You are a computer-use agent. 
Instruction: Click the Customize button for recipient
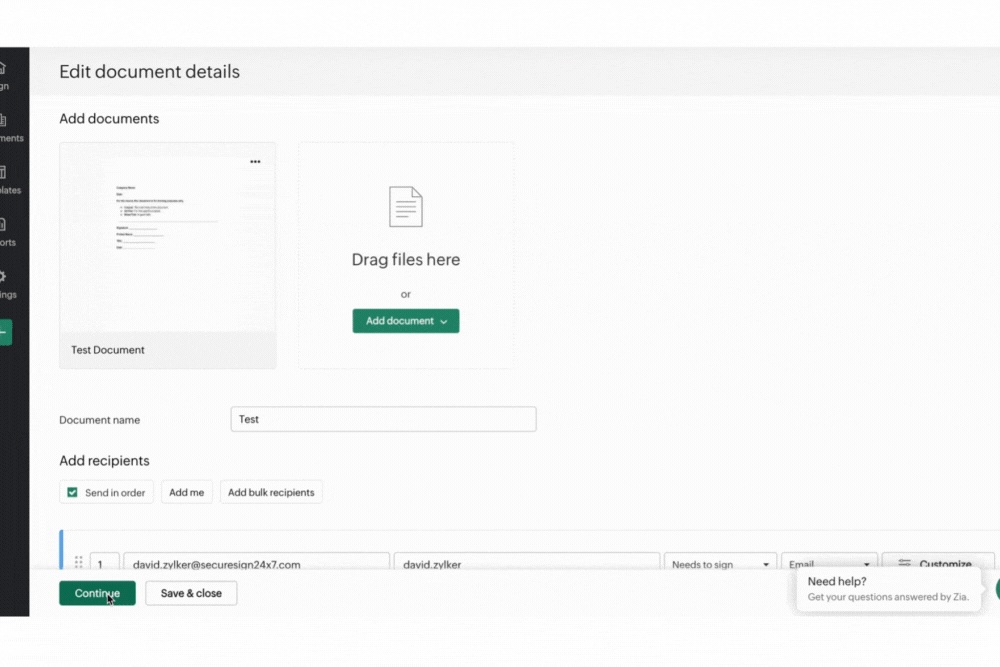[937, 564]
